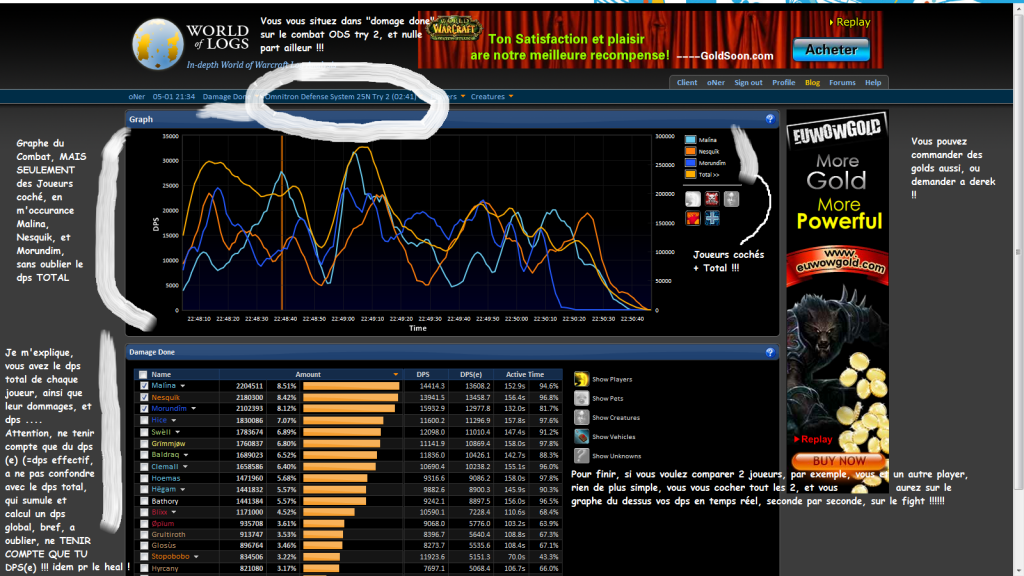Click BUY NOW in the euwowgold ad
Image resolution: width=1024 pixels, height=576 pixels.
839,461
